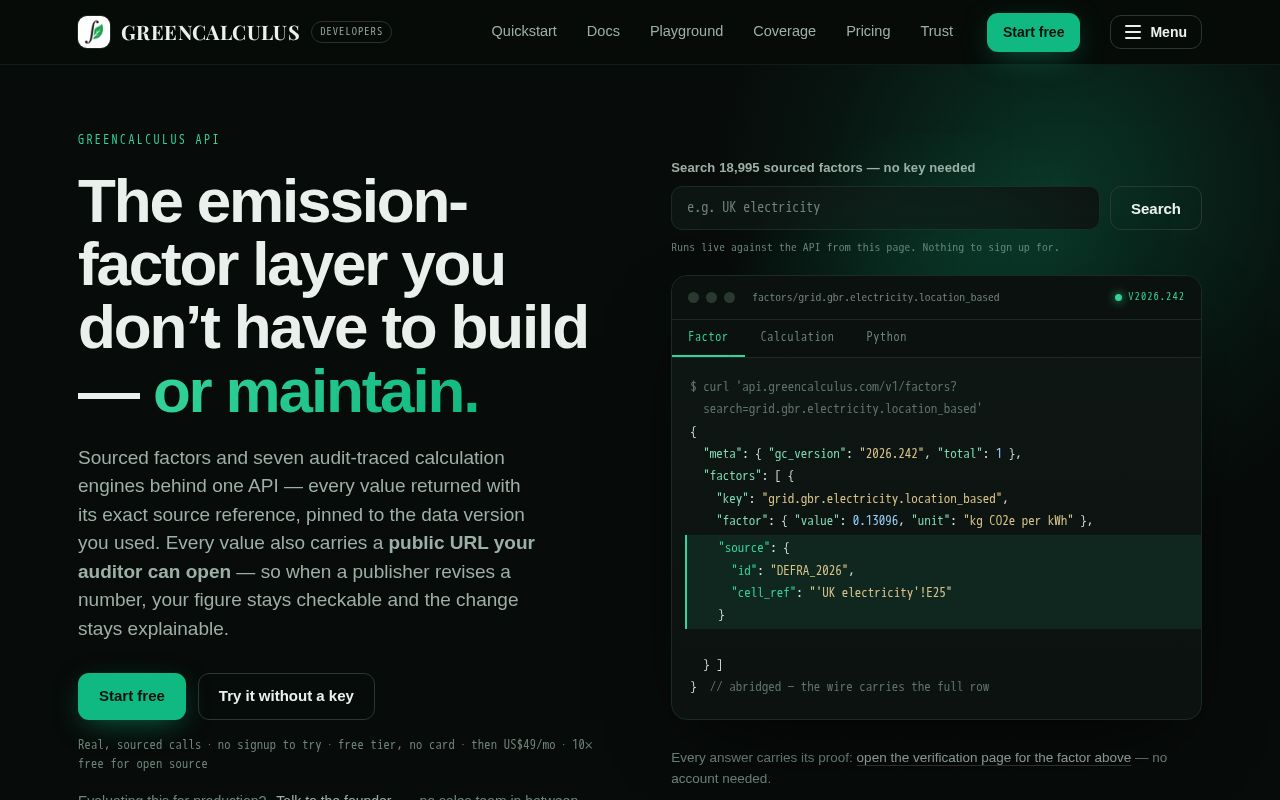Click Start free beside Try it without a key

tap(132, 696)
